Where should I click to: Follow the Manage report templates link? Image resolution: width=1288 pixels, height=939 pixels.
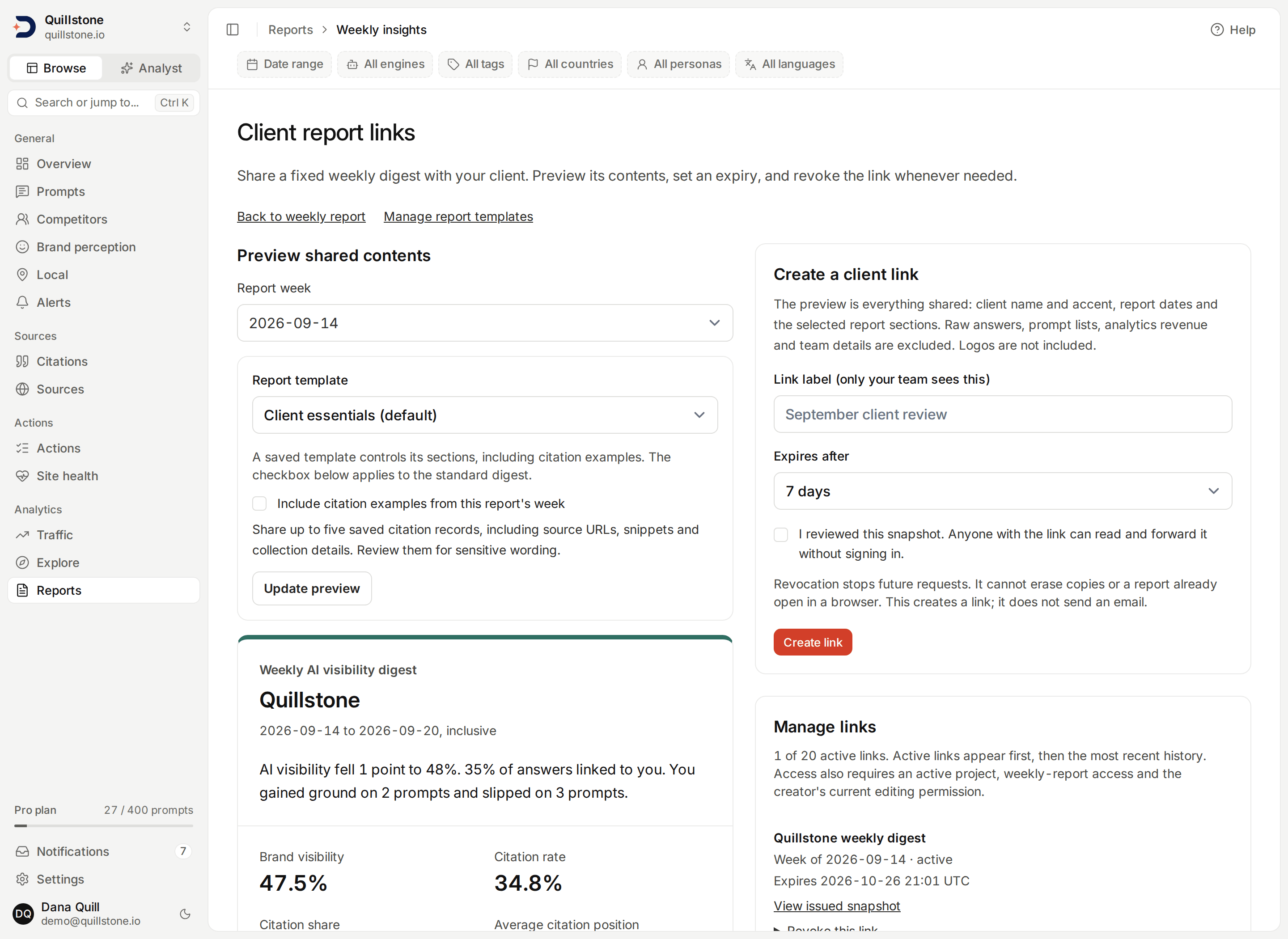point(458,216)
